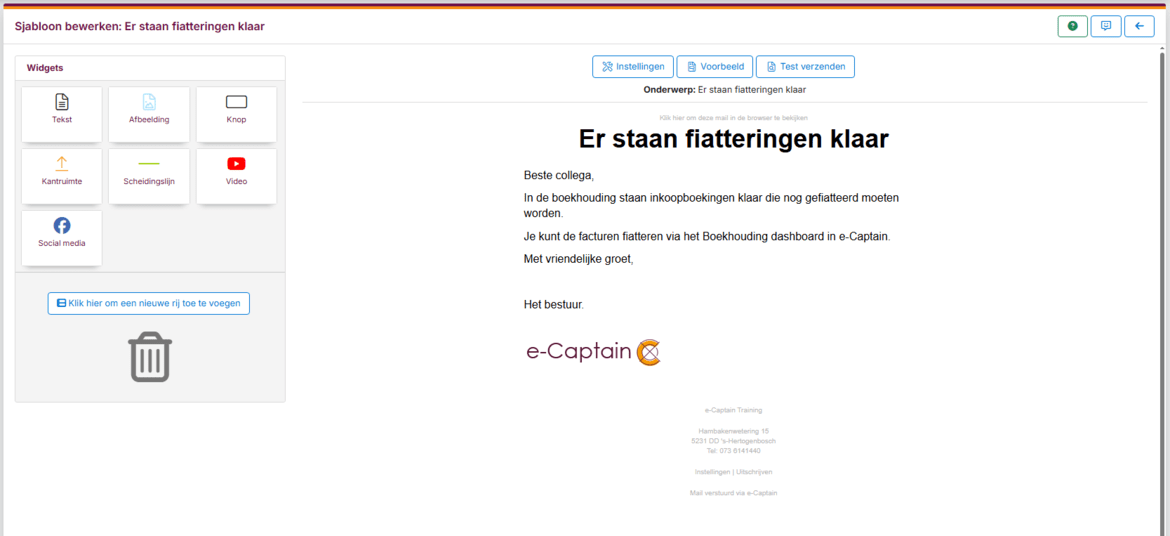
Task: Click the feedback screen icon top right
Action: [x=1105, y=26]
